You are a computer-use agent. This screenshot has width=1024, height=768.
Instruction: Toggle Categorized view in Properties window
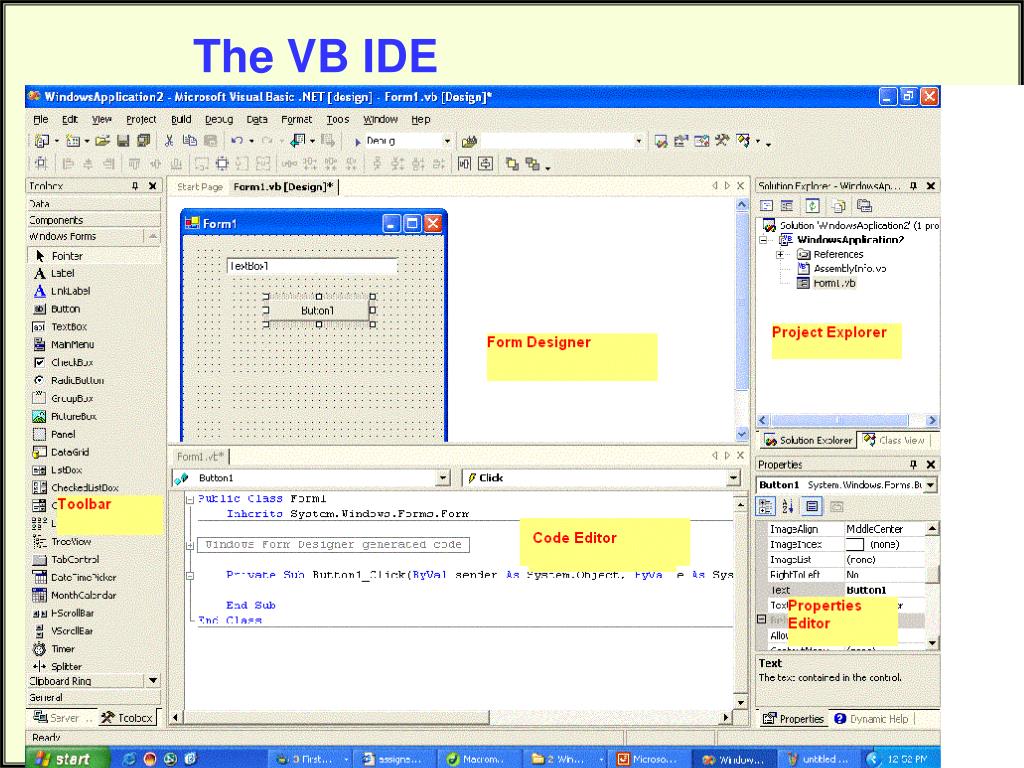coord(766,506)
